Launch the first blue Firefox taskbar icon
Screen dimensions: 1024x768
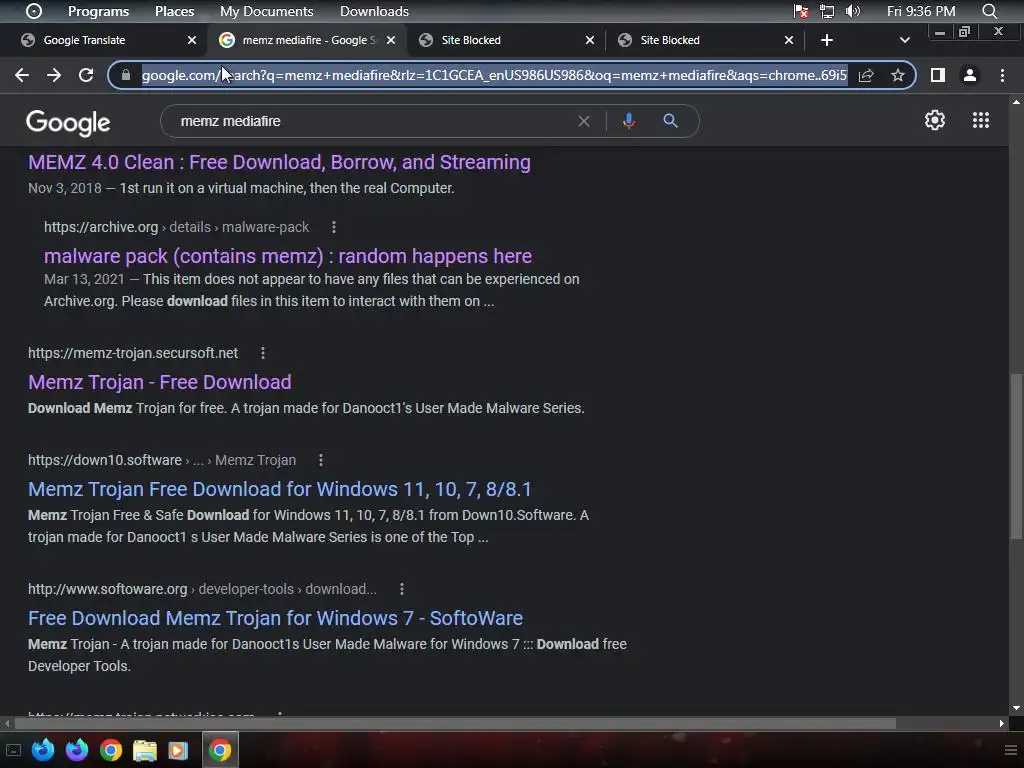[43, 750]
